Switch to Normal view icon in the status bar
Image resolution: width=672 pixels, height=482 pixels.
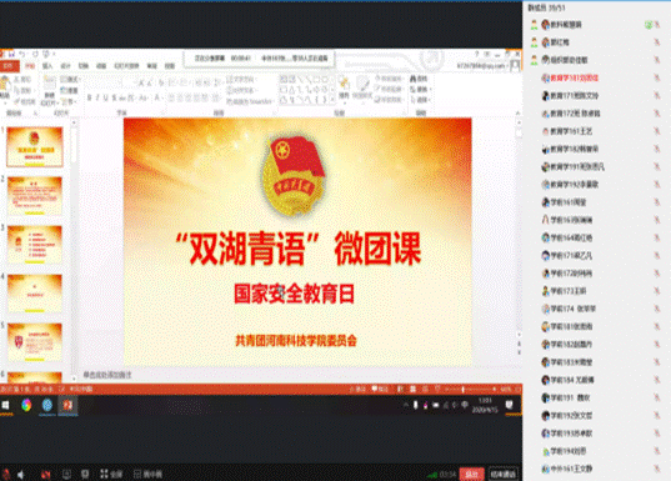coord(400,389)
